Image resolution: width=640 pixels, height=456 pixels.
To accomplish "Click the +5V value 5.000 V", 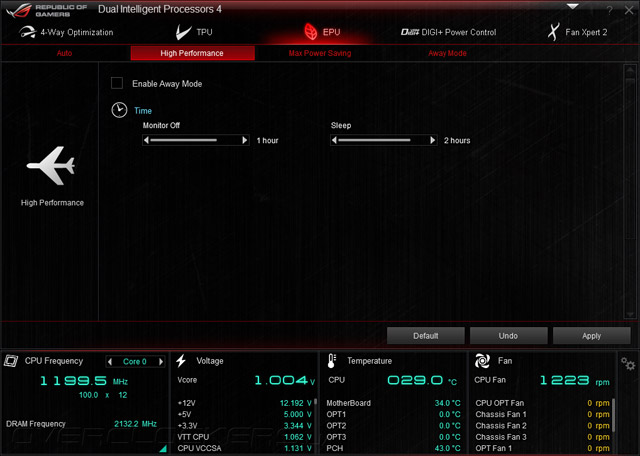I will 298,414.
